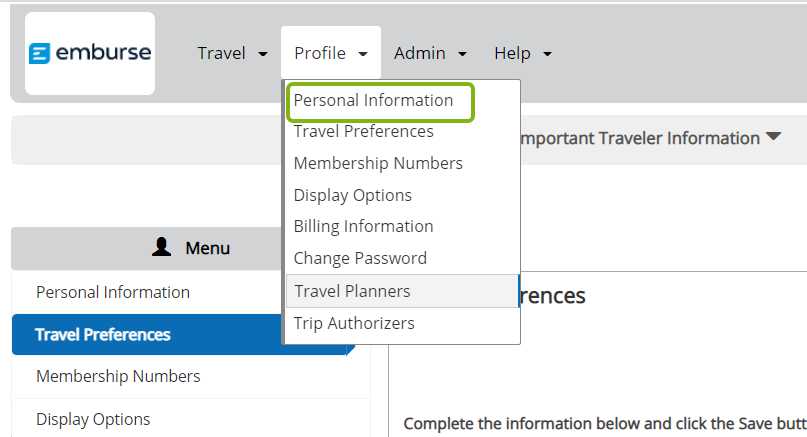Choose Trip Authorizers menu entry
Image resolution: width=807 pixels, height=437 pixels.
click(354, 323)
